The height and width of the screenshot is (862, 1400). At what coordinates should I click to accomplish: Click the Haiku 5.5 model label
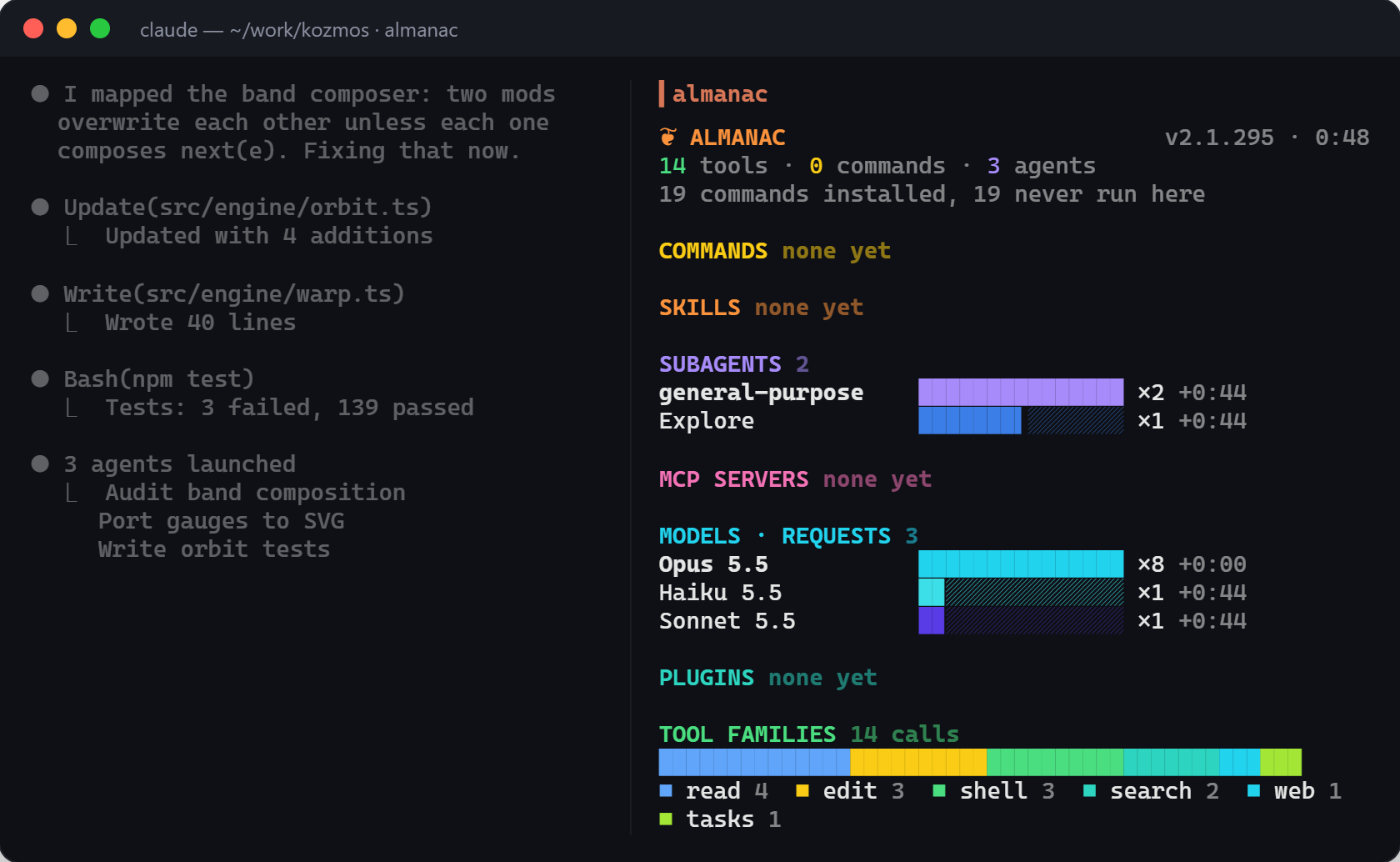click(720, 593)
